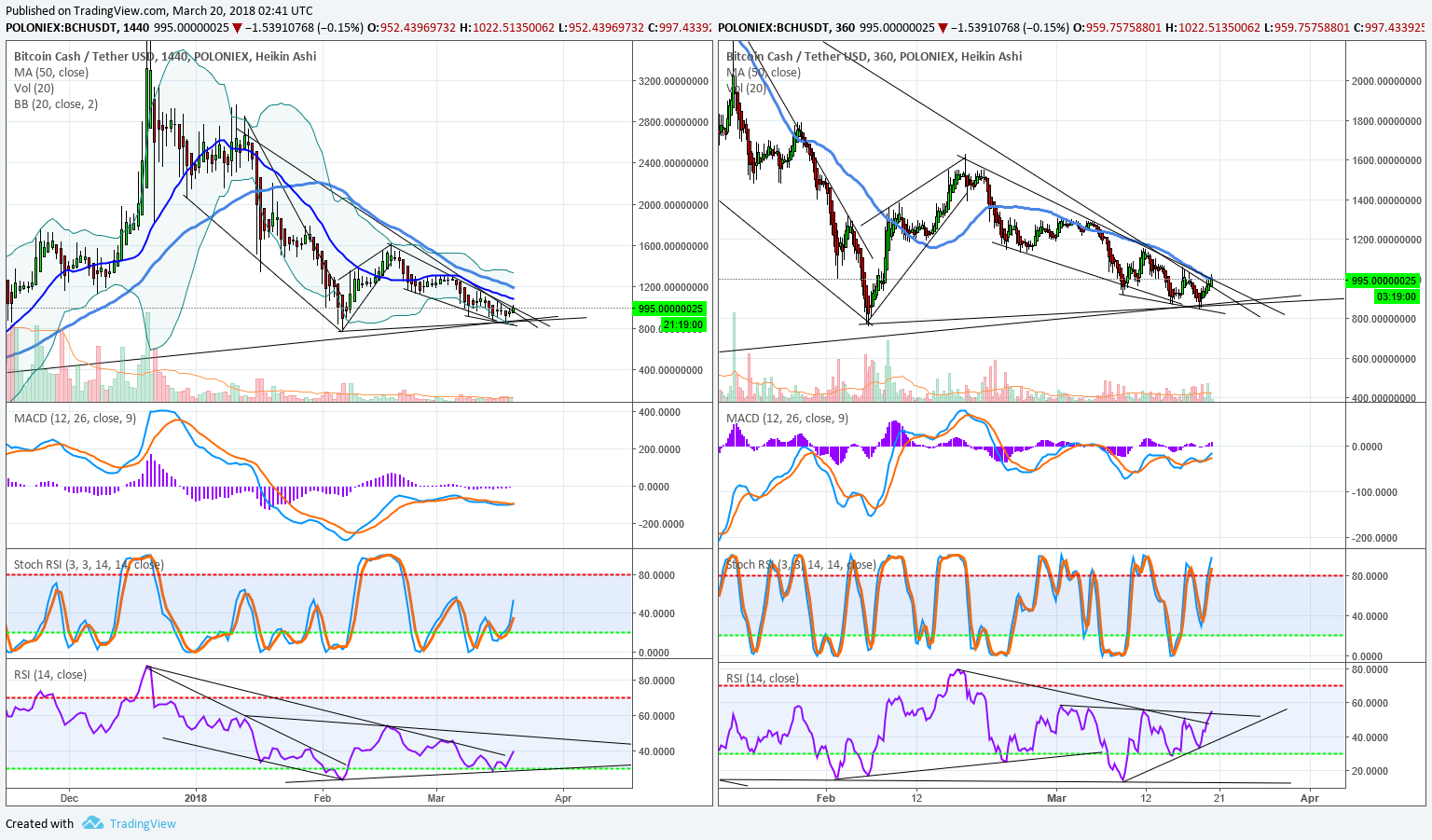Click 'RSI (14, close)' label, right pane

763,678
